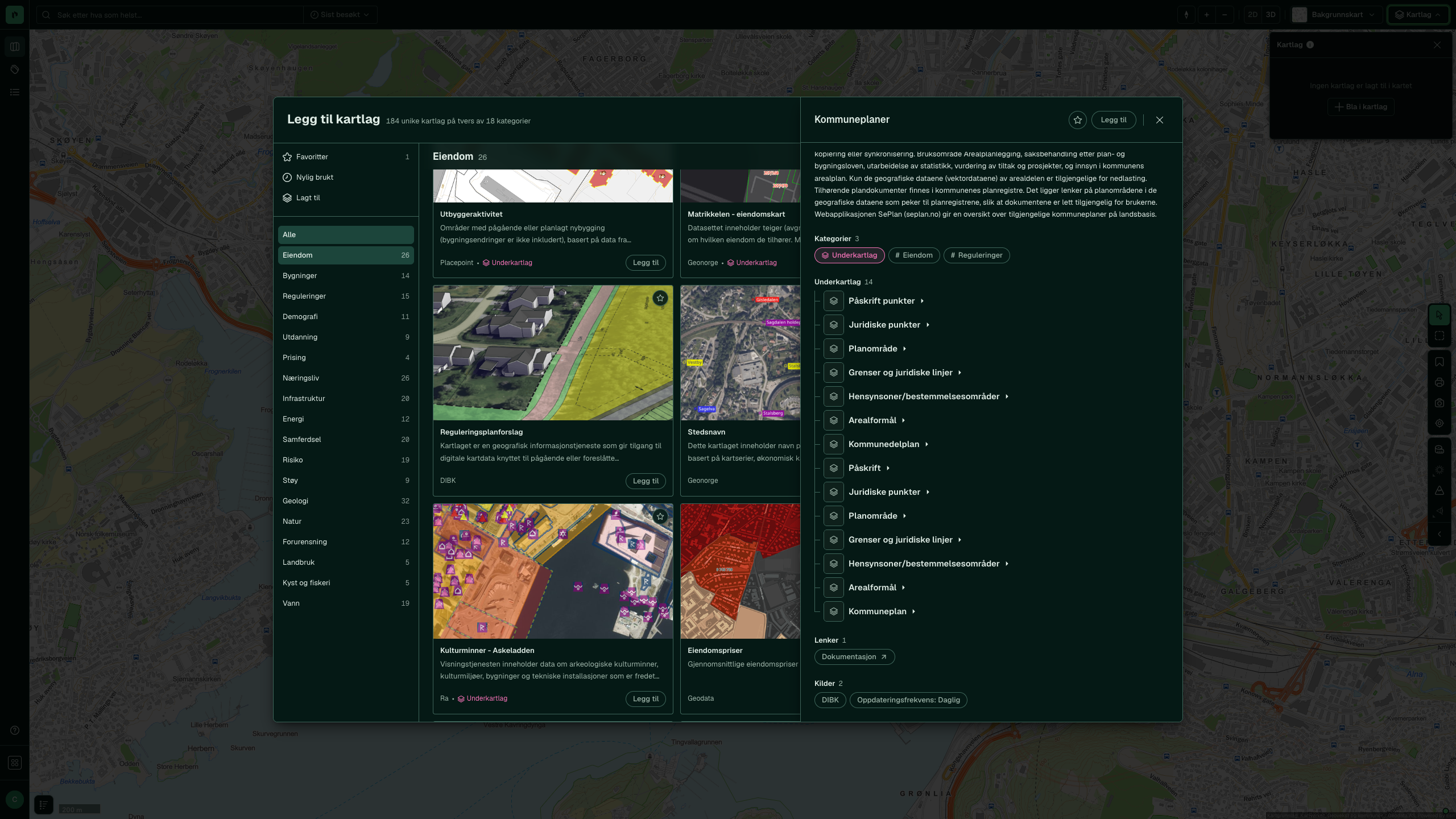Screen dimensions: 1456x819
Task: Click the help question mark icon
Action: click(x=15, y=730)
